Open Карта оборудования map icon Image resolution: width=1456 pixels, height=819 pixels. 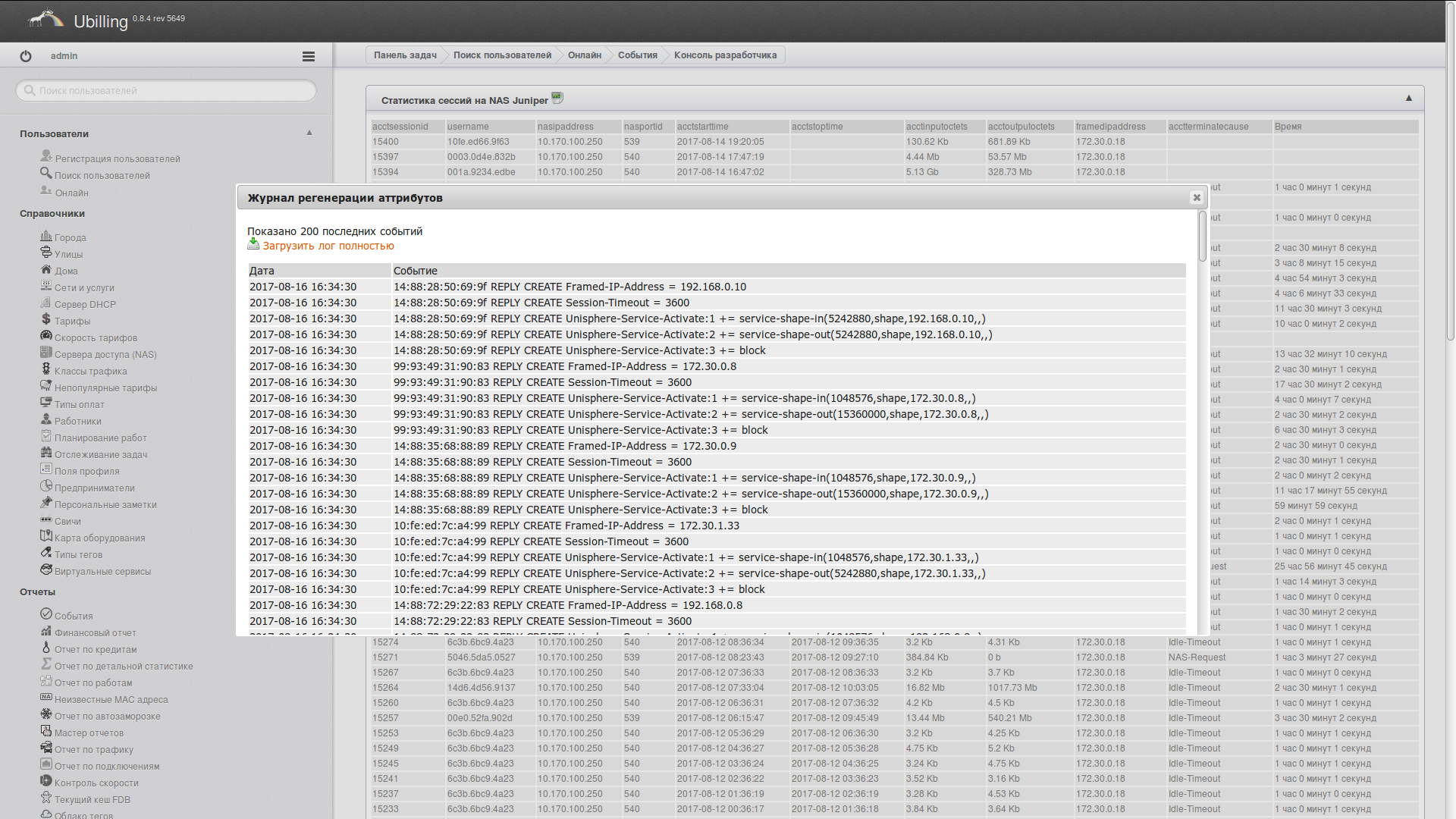(46, 536)
